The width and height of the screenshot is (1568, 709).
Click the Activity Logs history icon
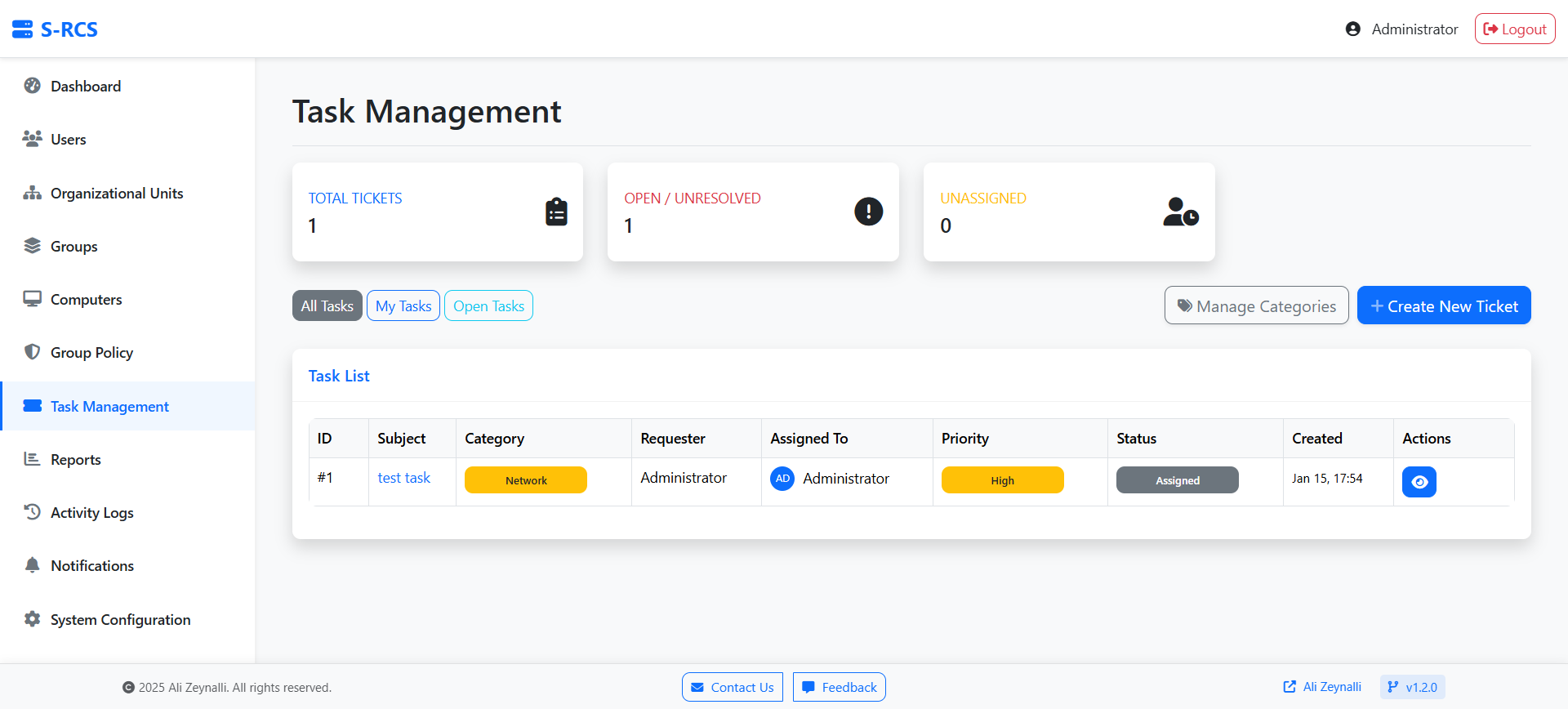click(x=32, y=512)
